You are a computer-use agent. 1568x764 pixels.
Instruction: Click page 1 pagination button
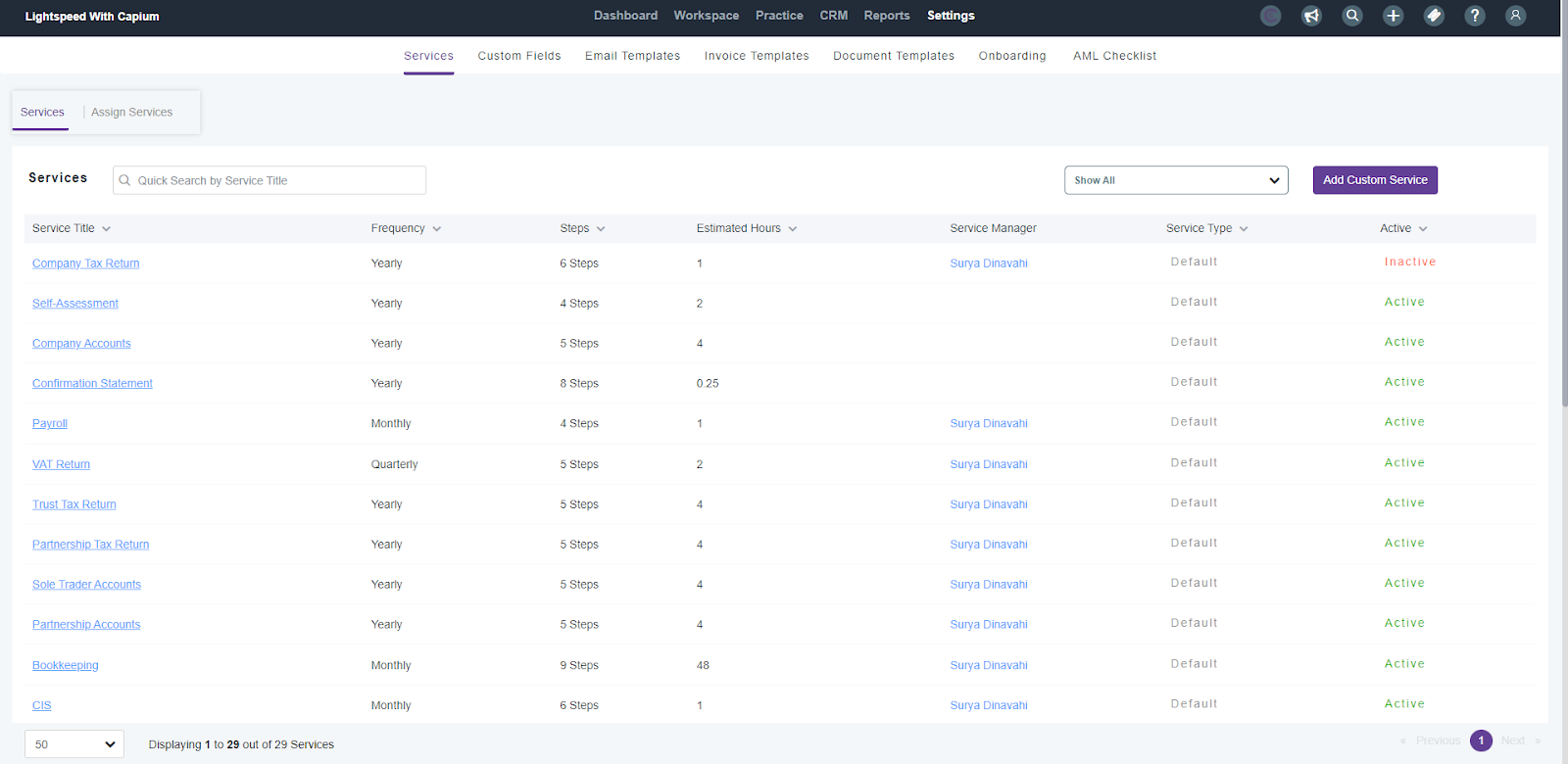tap(1481, 740)
